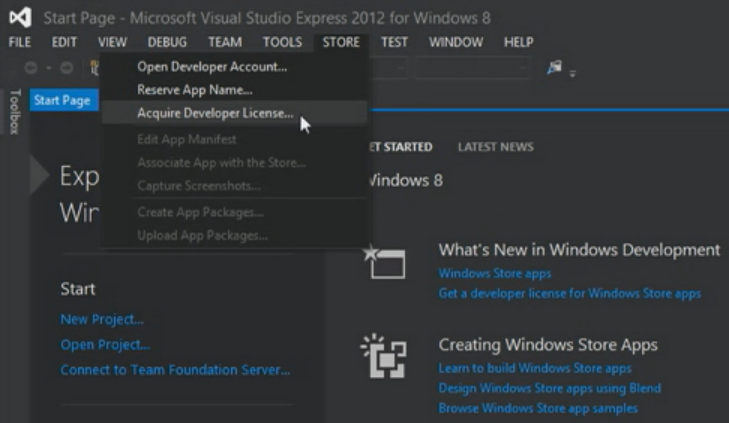Click the What's New window-star icon
Image resolution: width=729 pixels, height=423 pixels.
(x=384, y=262)
